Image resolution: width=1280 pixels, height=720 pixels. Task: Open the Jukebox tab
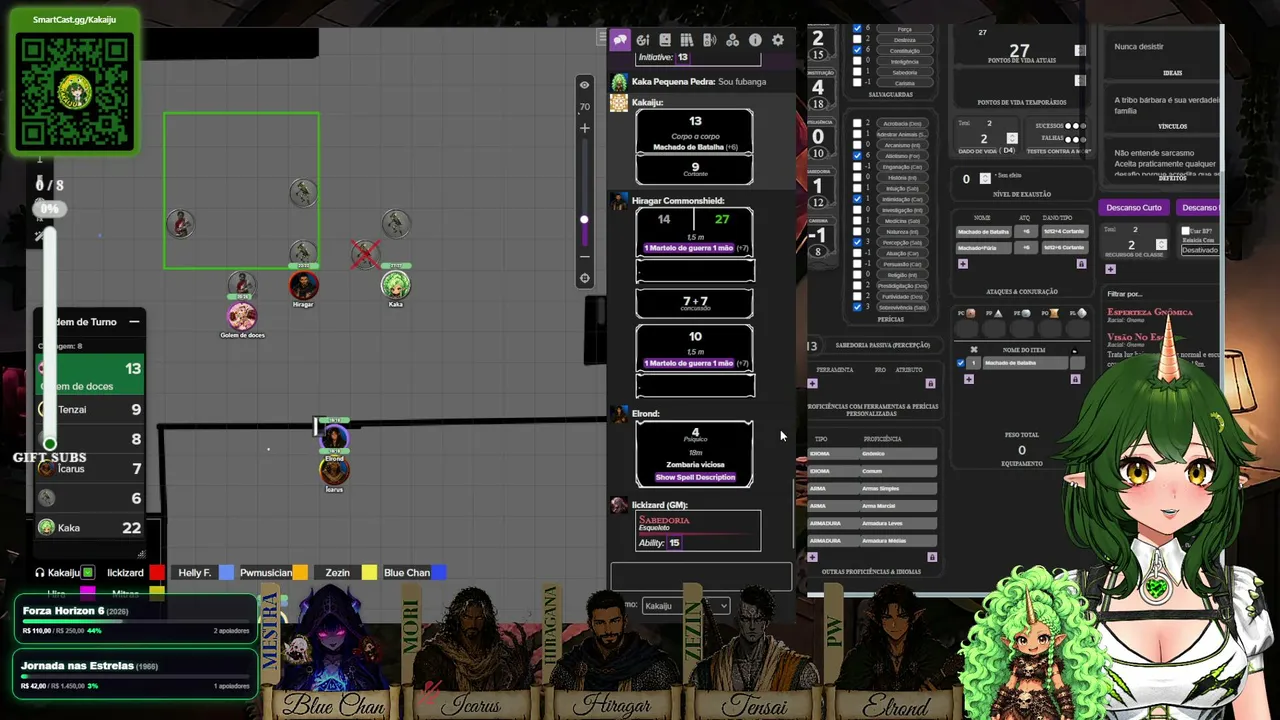pos(710,40)
